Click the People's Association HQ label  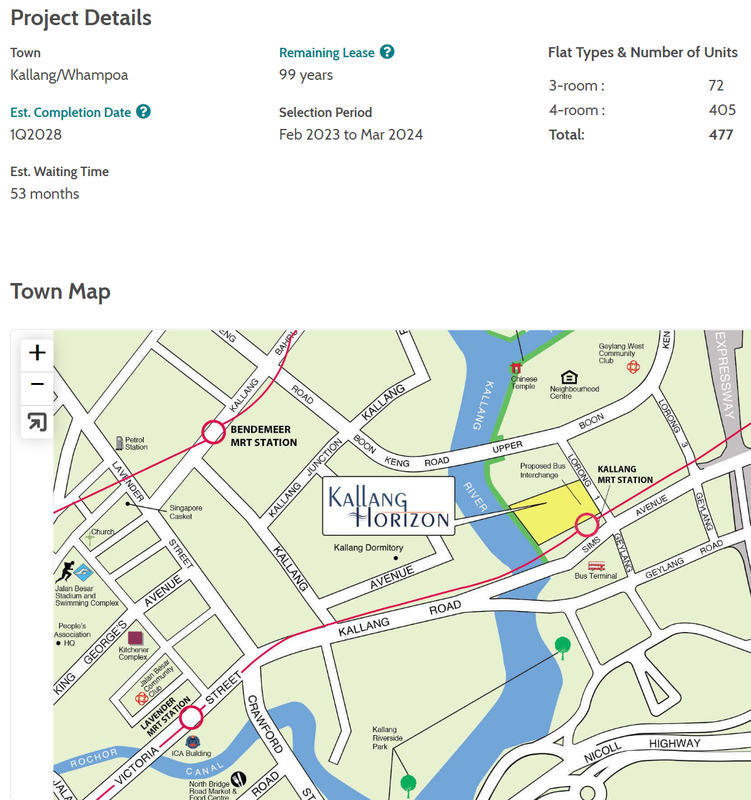(x=72, y=634)
